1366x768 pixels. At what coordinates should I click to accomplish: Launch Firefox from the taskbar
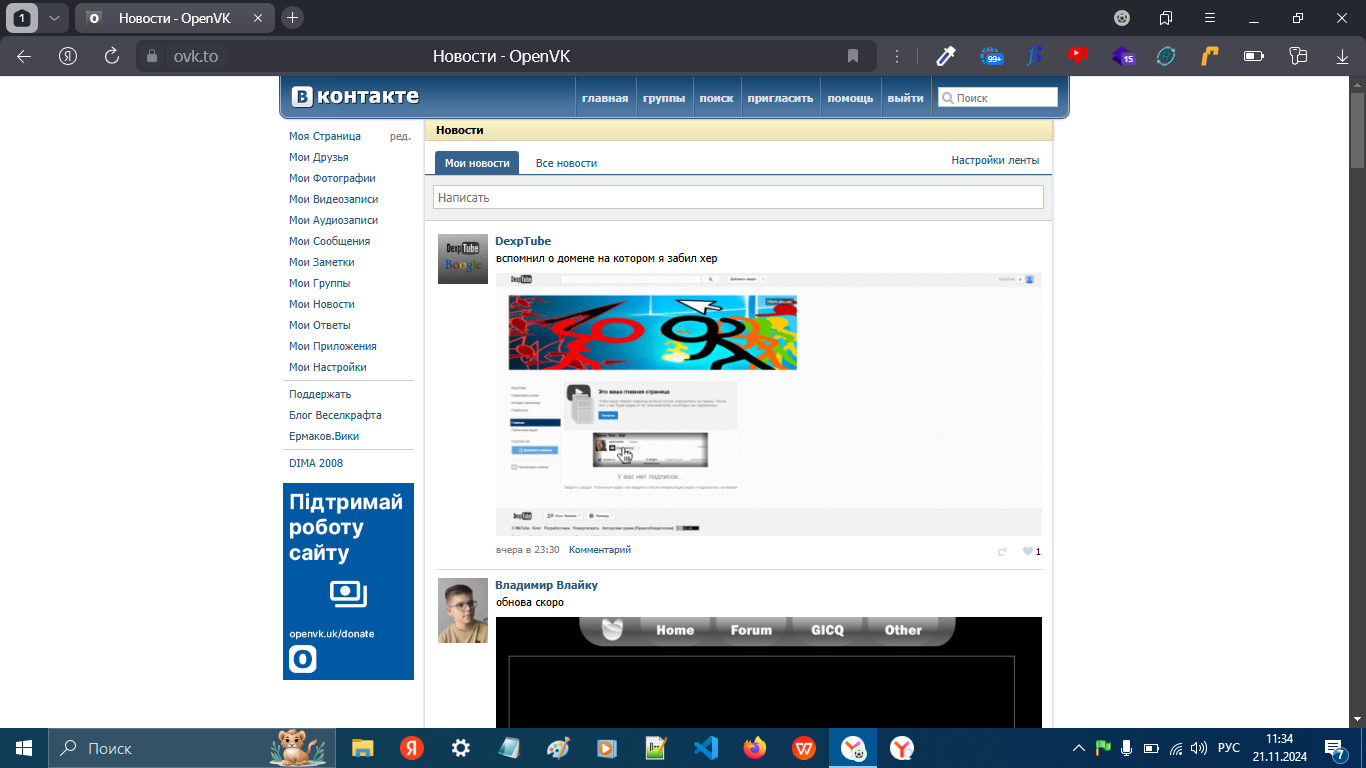pos(755,748)
